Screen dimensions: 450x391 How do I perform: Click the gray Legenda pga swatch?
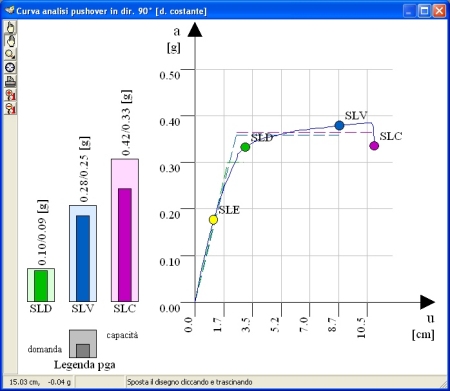(x=83, y=344)
